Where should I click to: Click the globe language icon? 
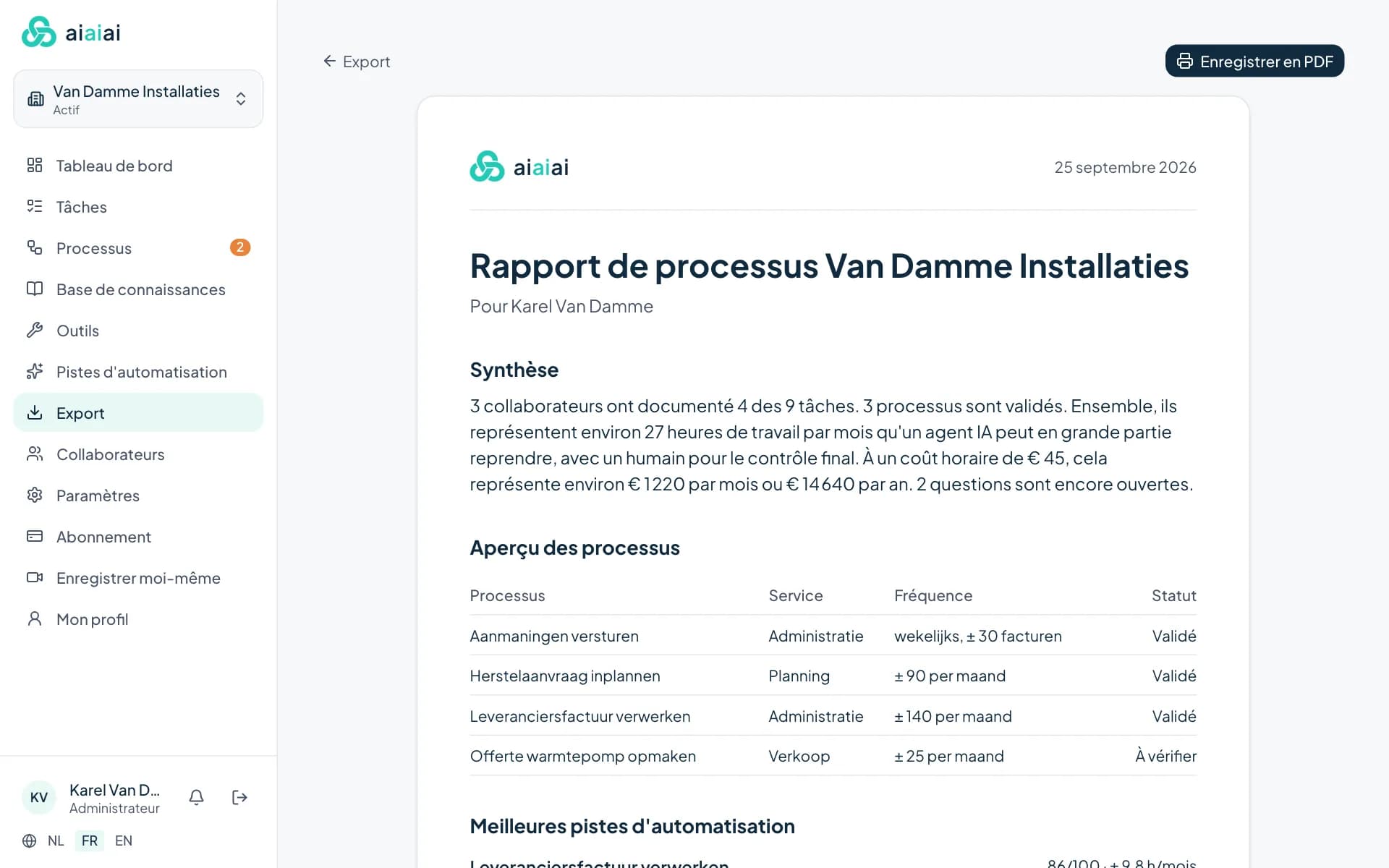(x=29, y=841)
